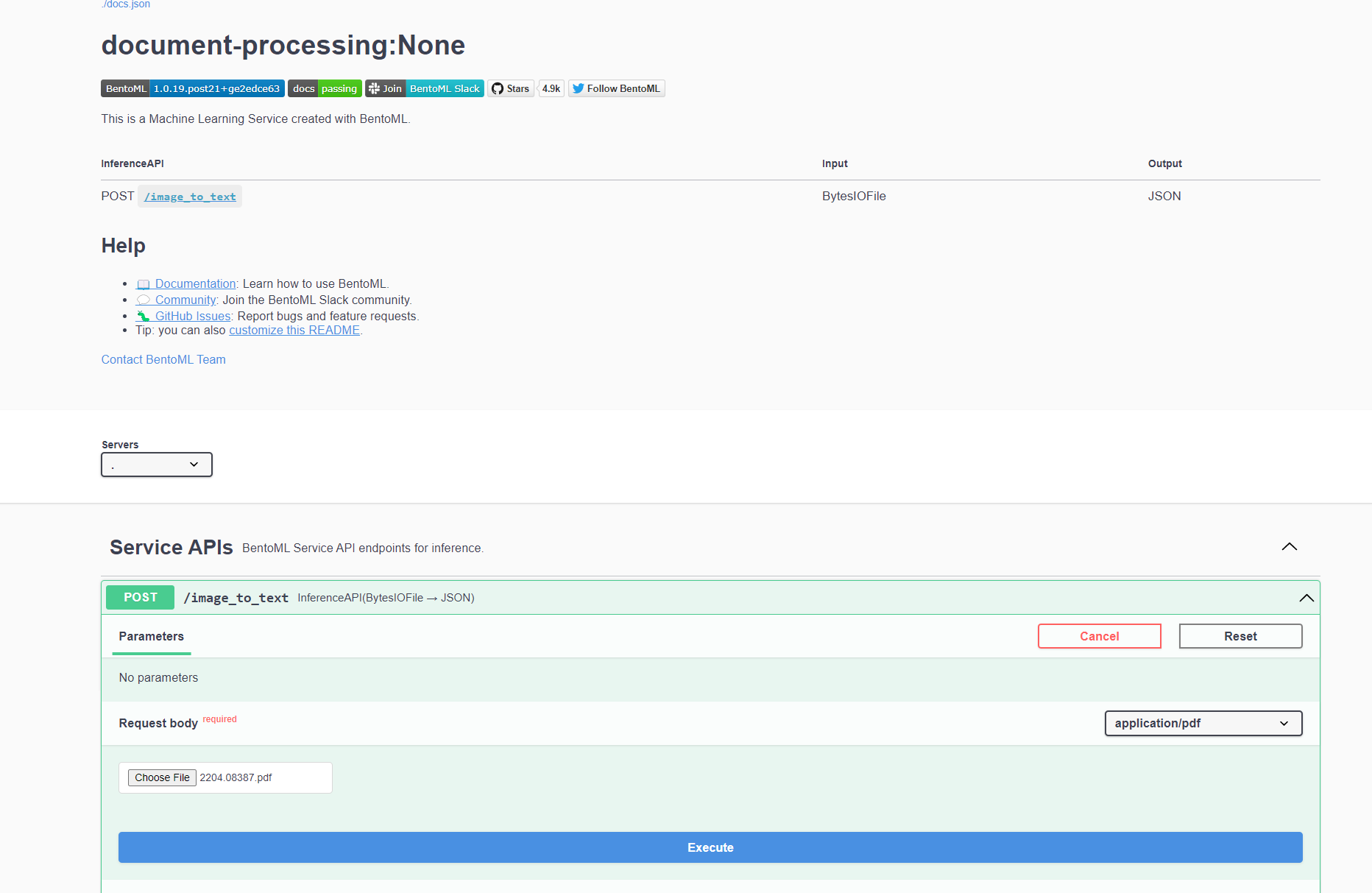Open the Servers dropdown

[157, 465]
